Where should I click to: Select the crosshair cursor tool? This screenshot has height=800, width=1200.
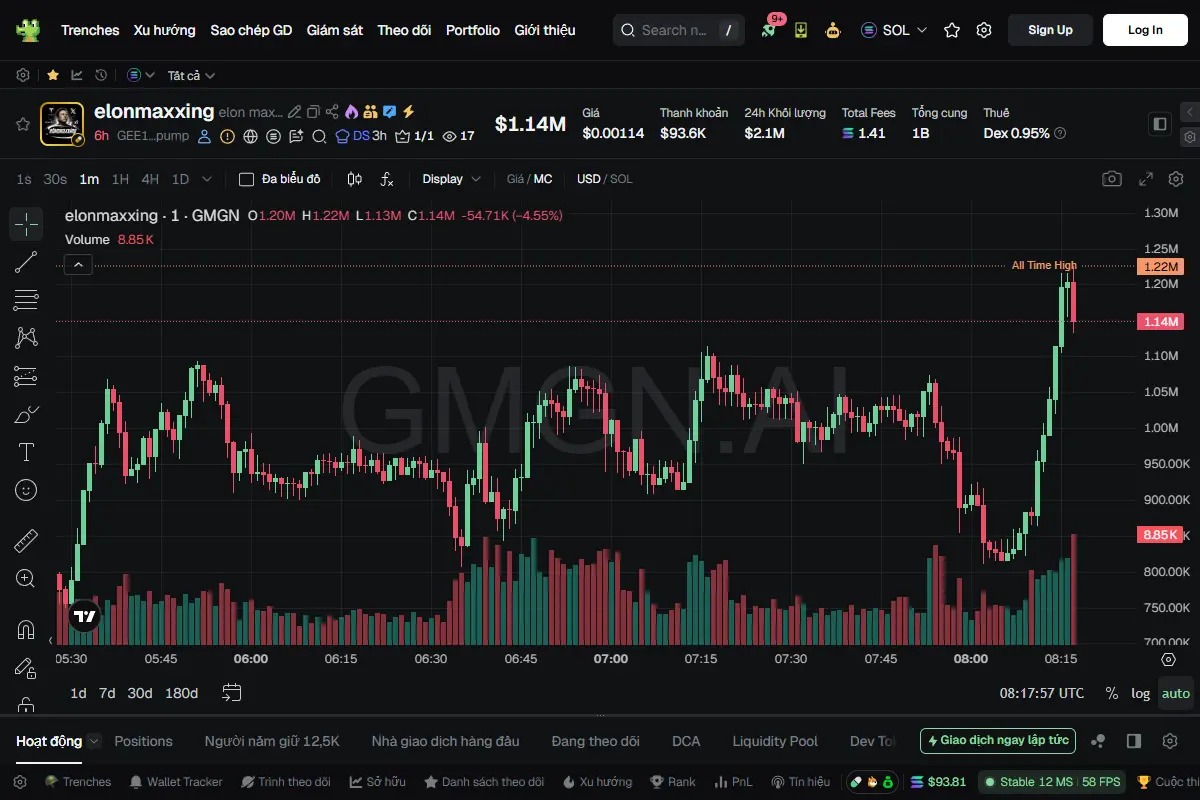[x=26, y=224]
